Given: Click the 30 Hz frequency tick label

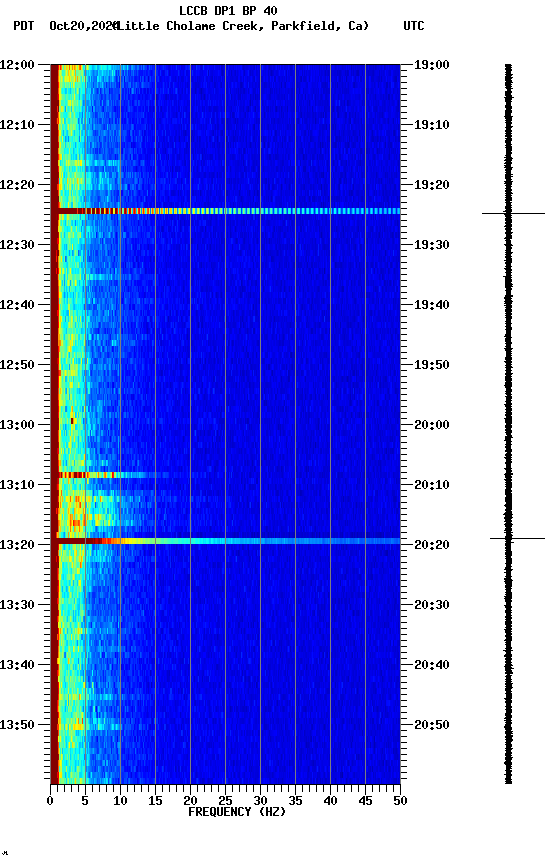Looking at the screenshot, I should point(260,801).
